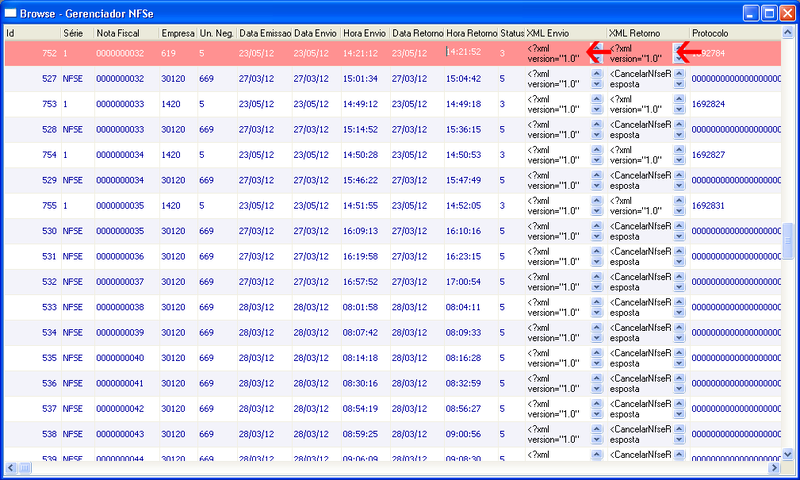Click the Data Envio column header
Viewport: 800px width, 480px height.
[x=316, y=33]
